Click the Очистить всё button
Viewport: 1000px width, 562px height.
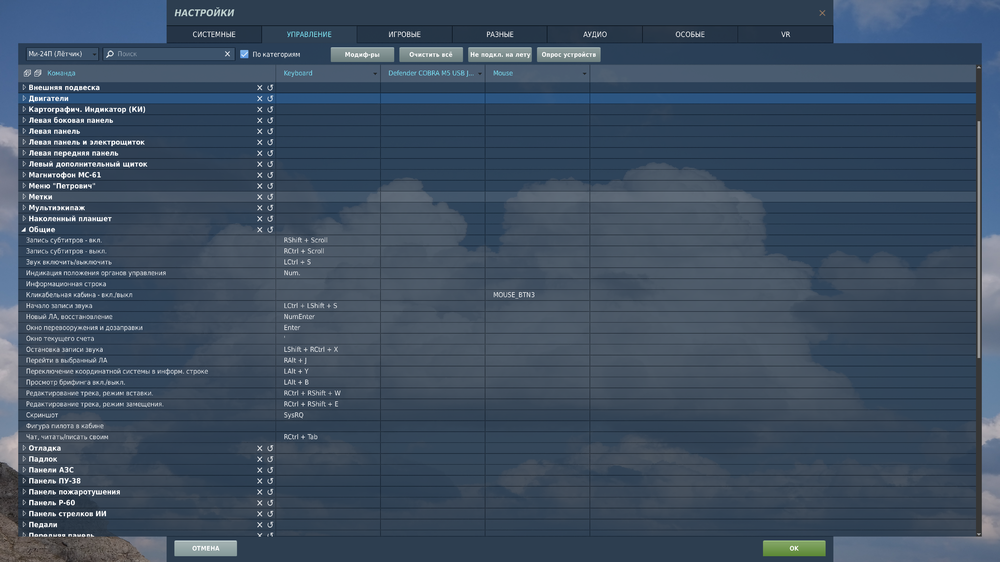pos(431,55)
